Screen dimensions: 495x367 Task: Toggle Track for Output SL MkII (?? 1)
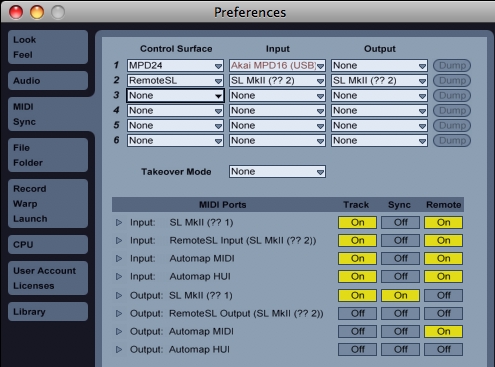click(357, 295)
